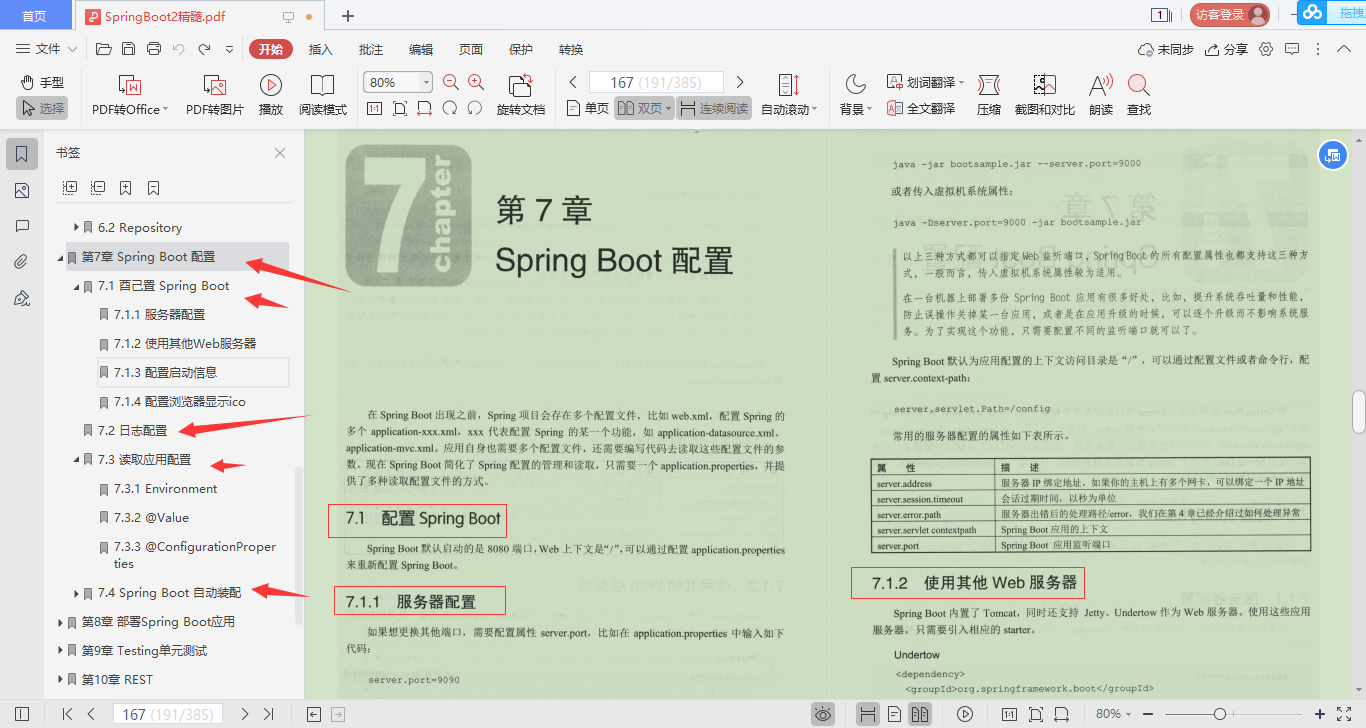Toggle single page view (单页)
The image size is (1366, 728).
click(587, 108)
